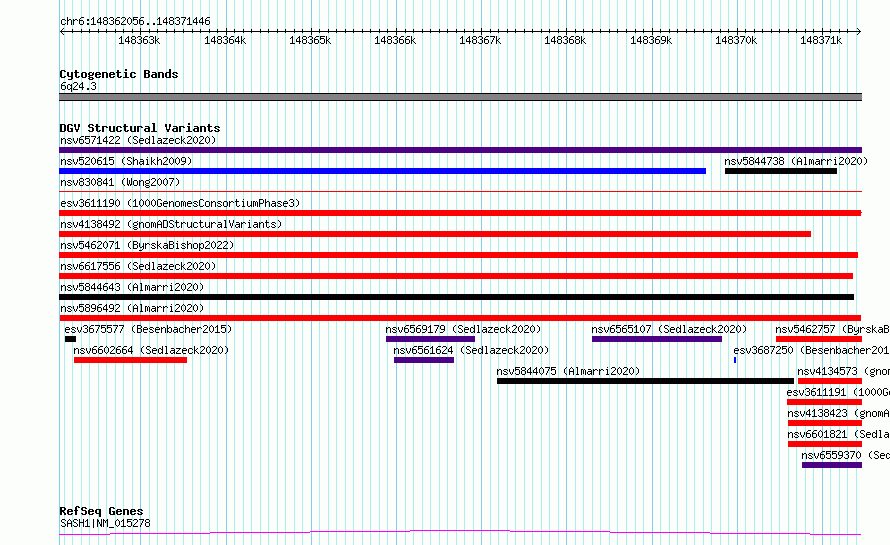
Task: Click the magenta SASH1 gene line
Action: (x=460, y=533)
